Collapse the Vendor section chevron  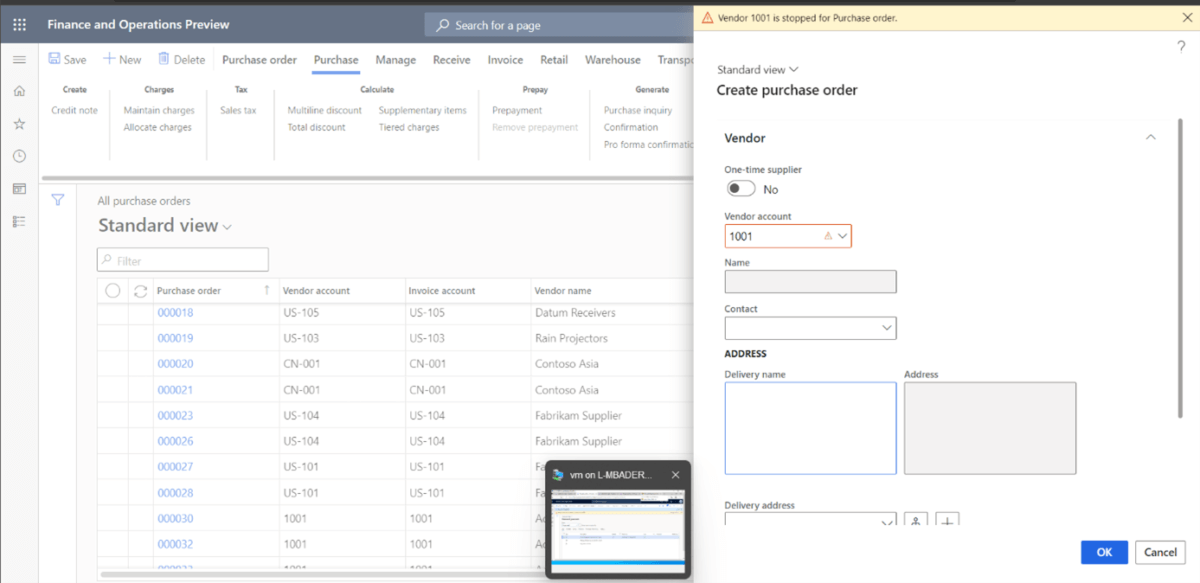pos(1151,138)
